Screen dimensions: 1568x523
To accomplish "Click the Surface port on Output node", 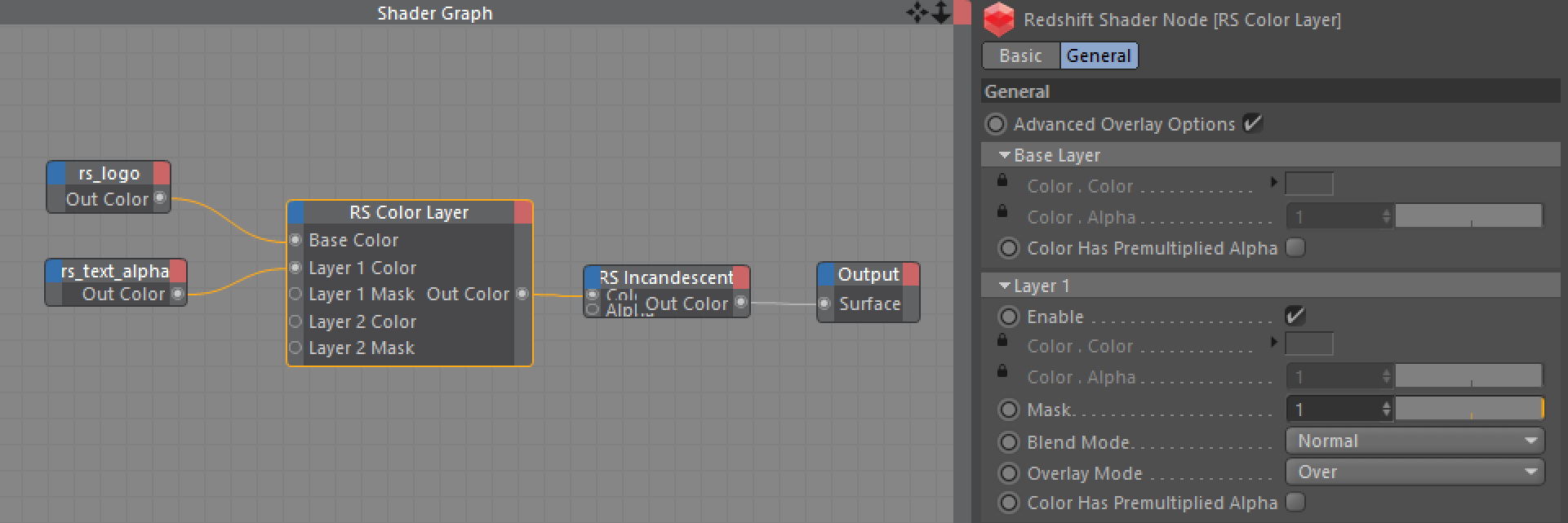I will click(x=825, y=304).
